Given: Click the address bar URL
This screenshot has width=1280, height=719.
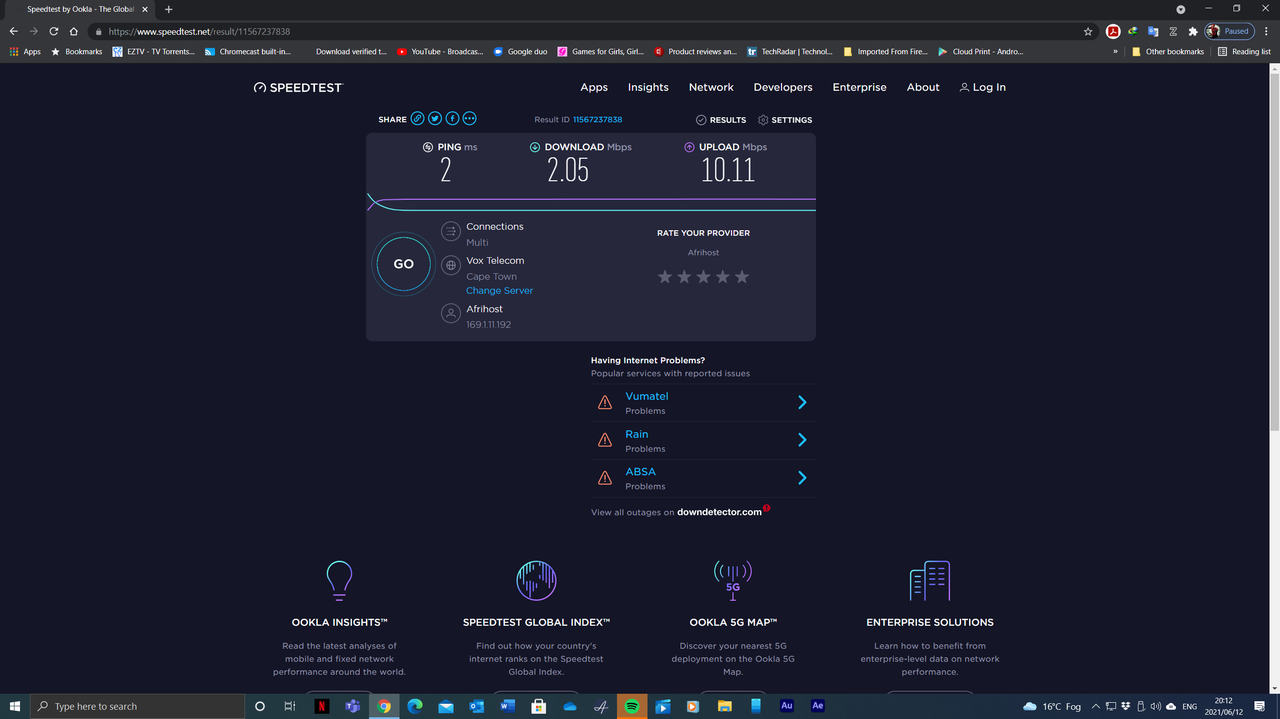Looking at the screenshot, I should coord(198,31).
